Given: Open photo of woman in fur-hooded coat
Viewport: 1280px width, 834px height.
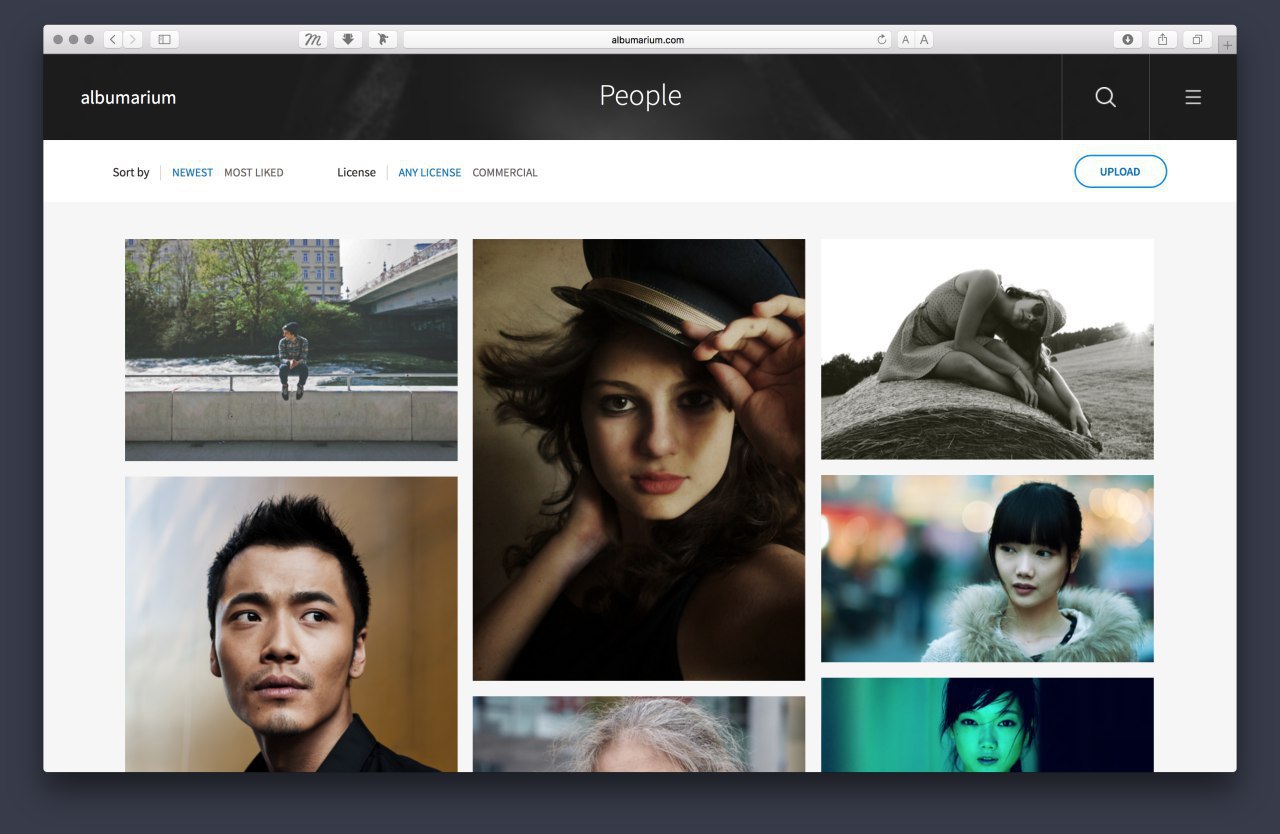Looking at the screenshot, I should [987, 568].
